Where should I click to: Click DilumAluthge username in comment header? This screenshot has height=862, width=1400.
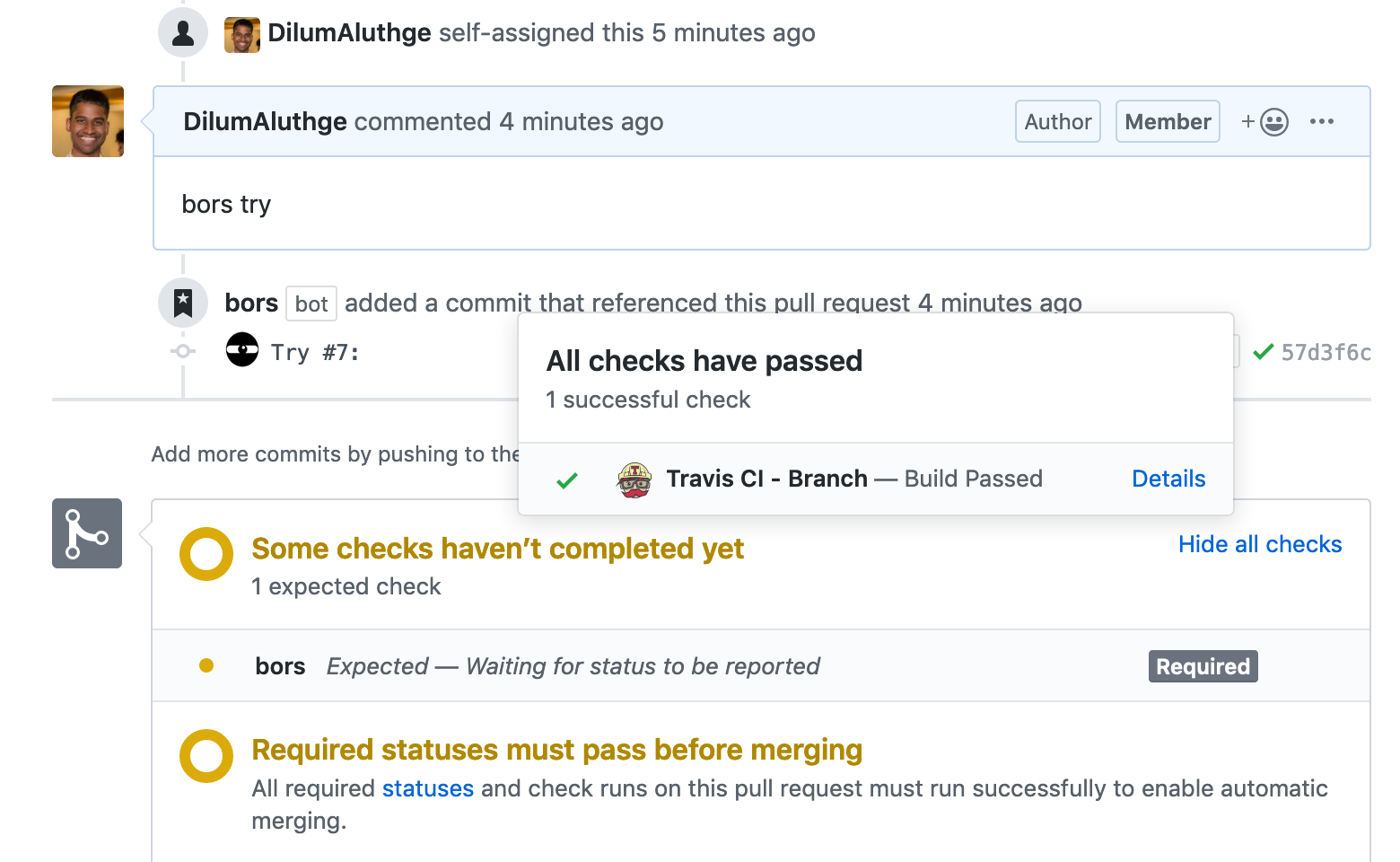click(265, 121)
